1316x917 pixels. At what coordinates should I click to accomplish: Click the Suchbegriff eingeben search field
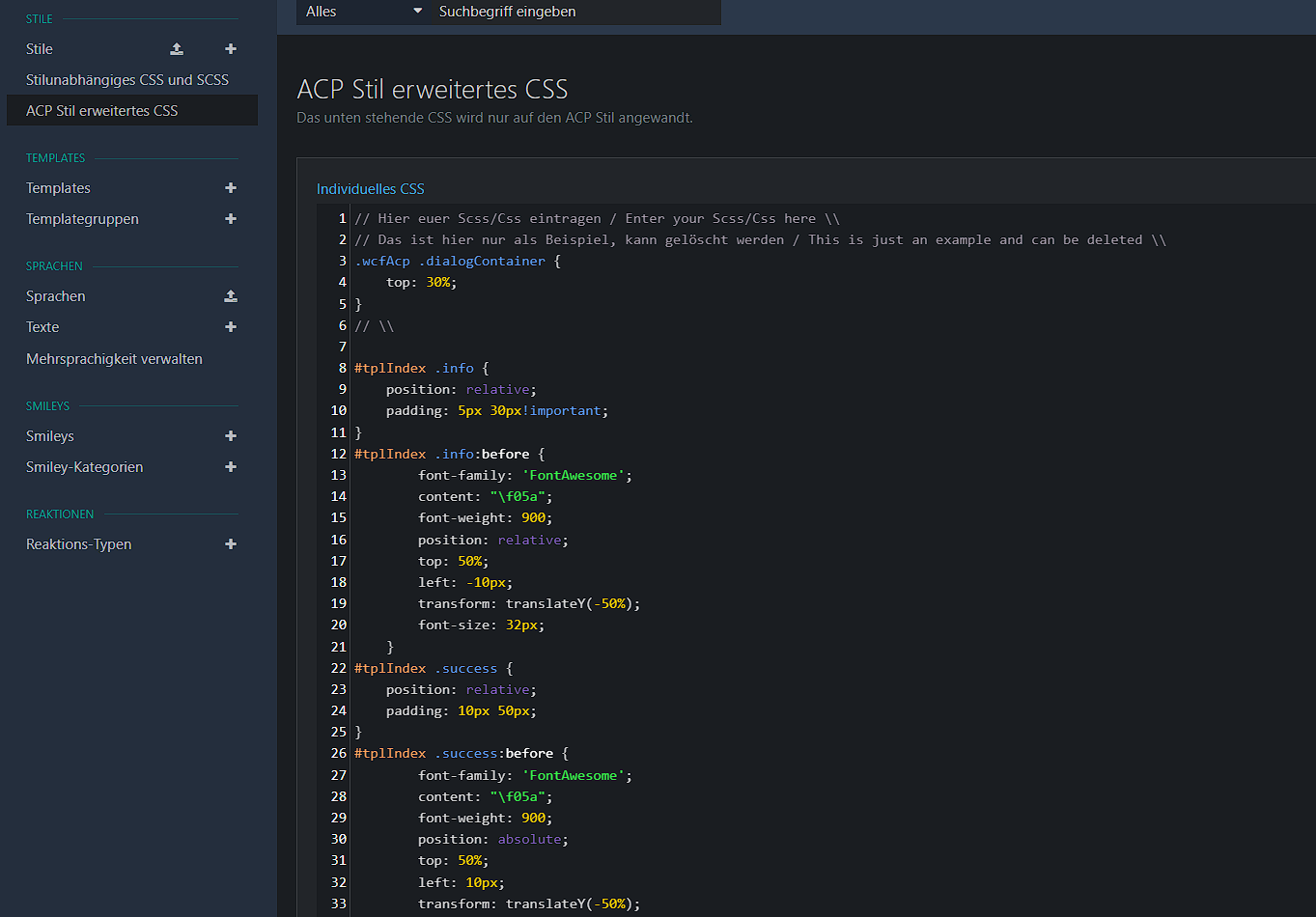click(x=574, y=12)
